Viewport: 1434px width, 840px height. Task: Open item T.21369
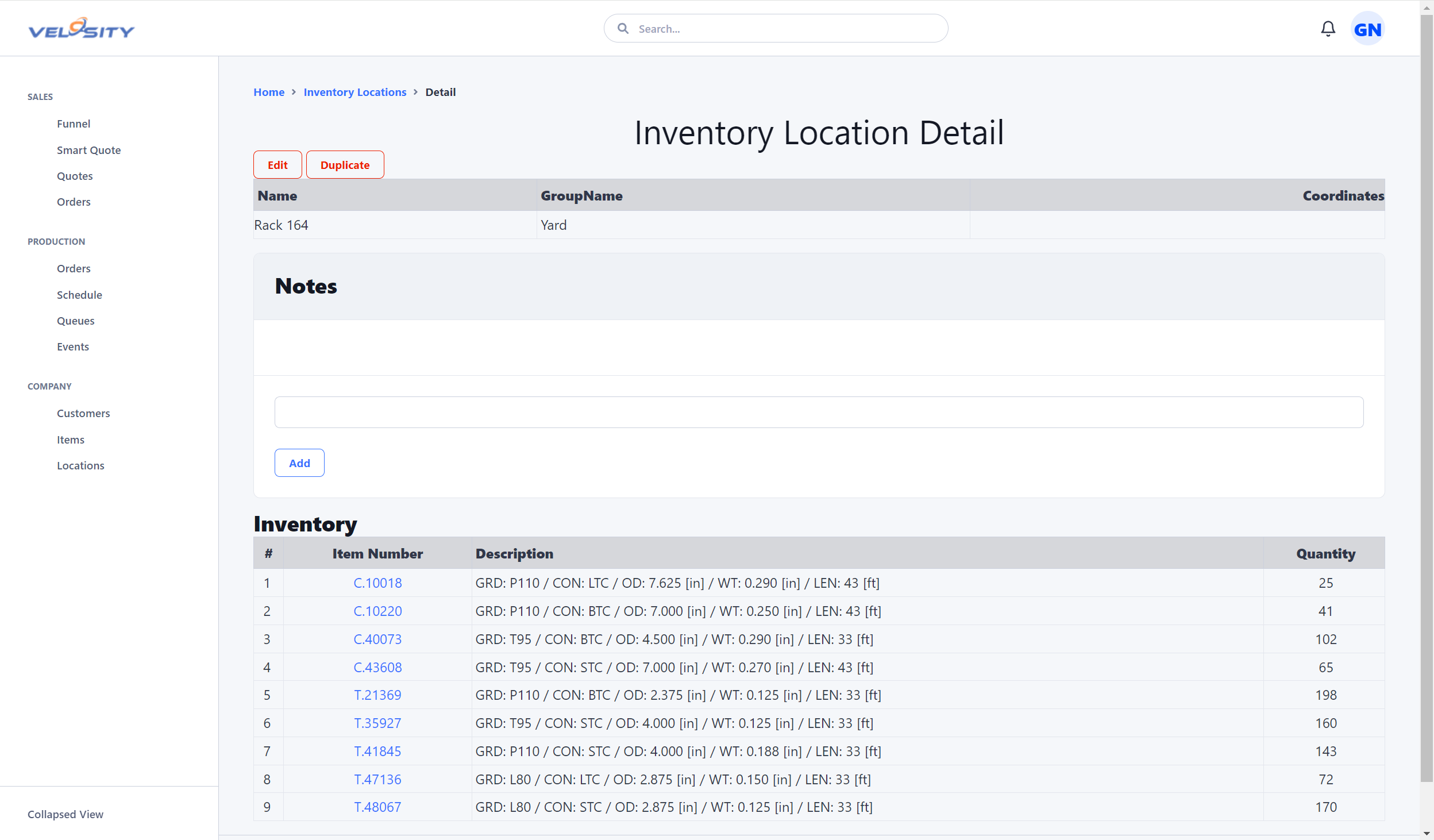377,695
